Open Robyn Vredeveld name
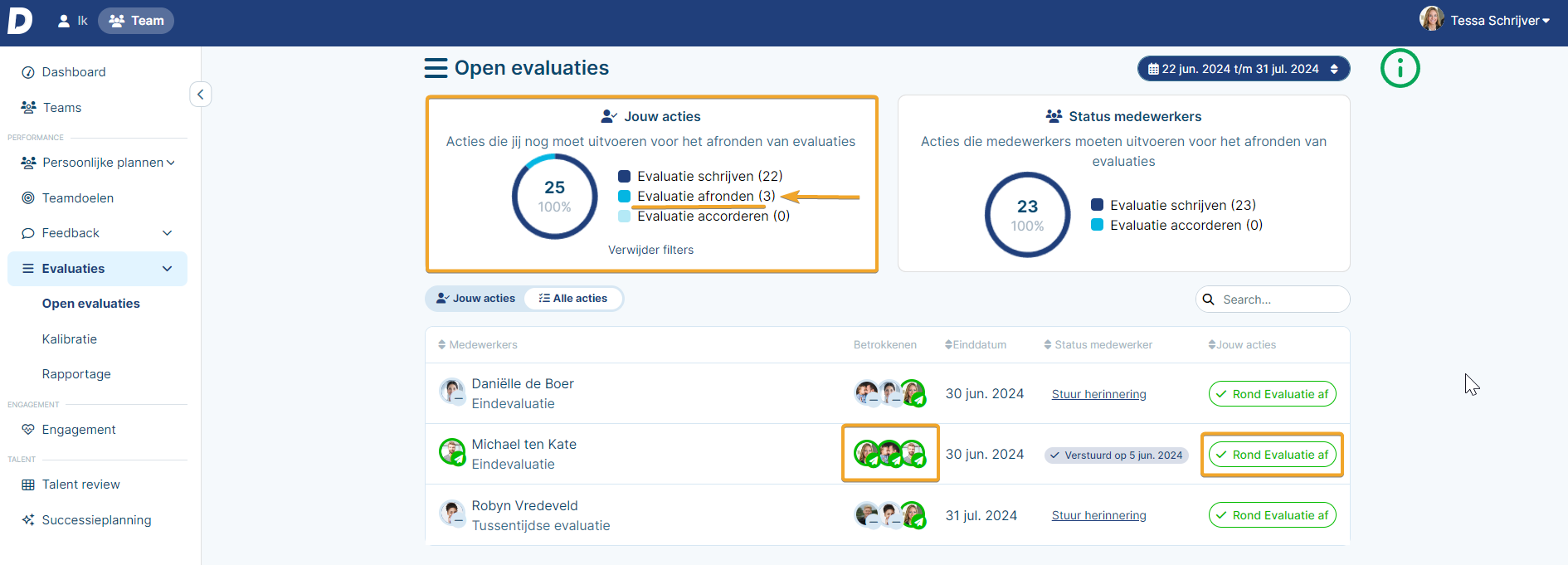The image size is (1568, 565). click(524, 506)
